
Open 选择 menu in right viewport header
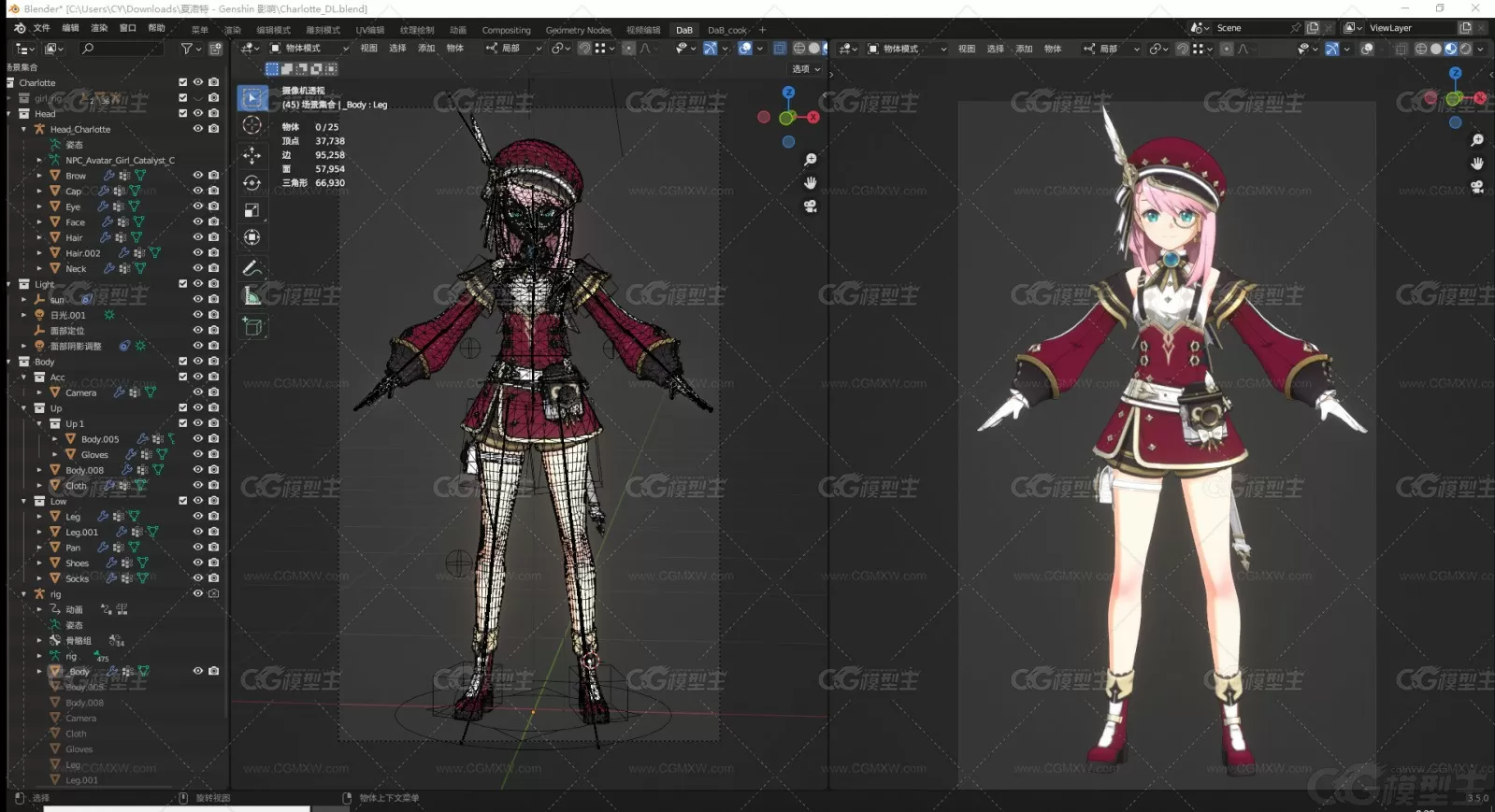996,49
